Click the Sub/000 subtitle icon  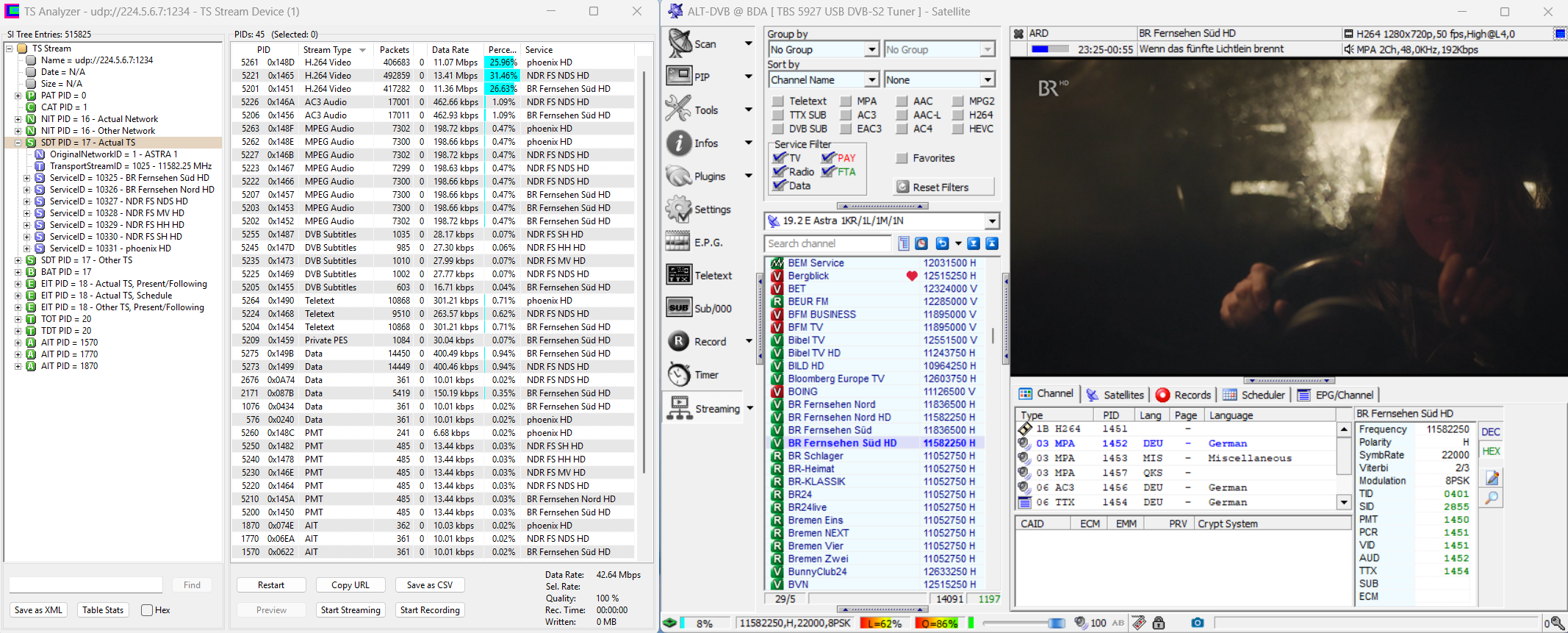click(679, 308)
